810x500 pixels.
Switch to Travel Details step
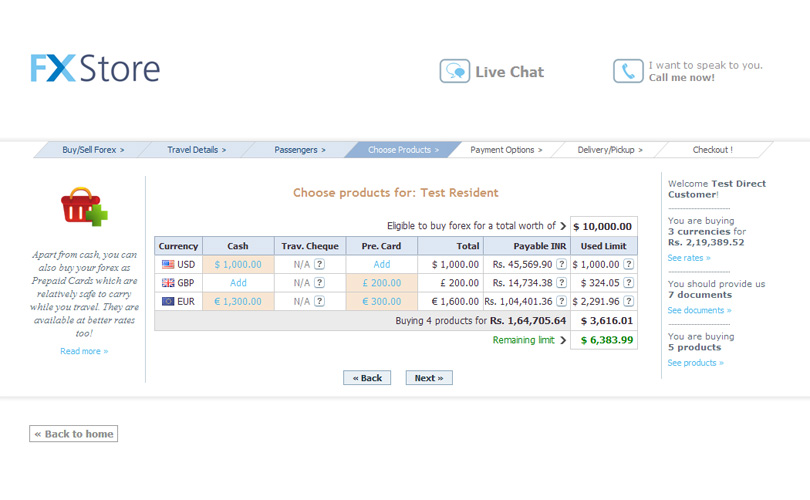pos(196,150)
